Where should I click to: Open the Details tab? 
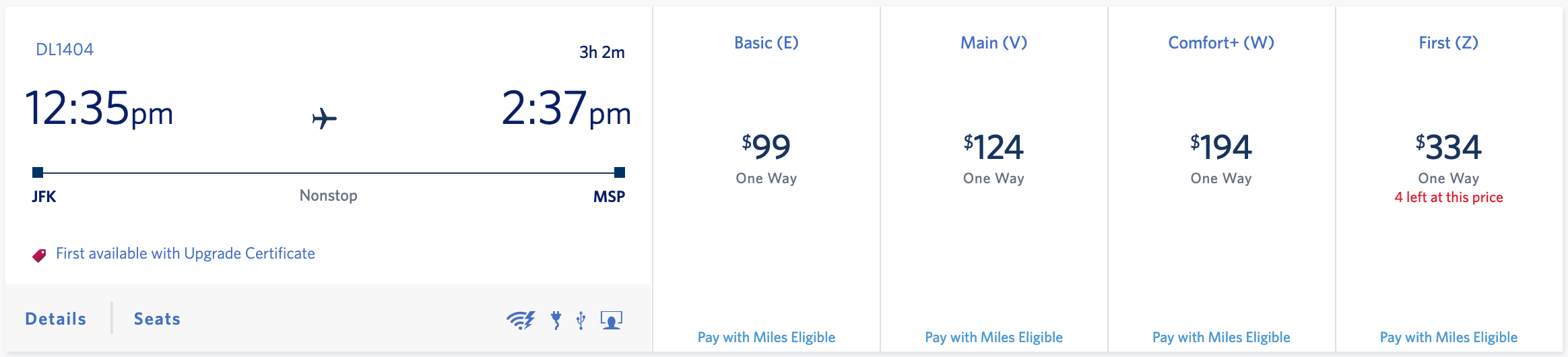tap(56, 319)
